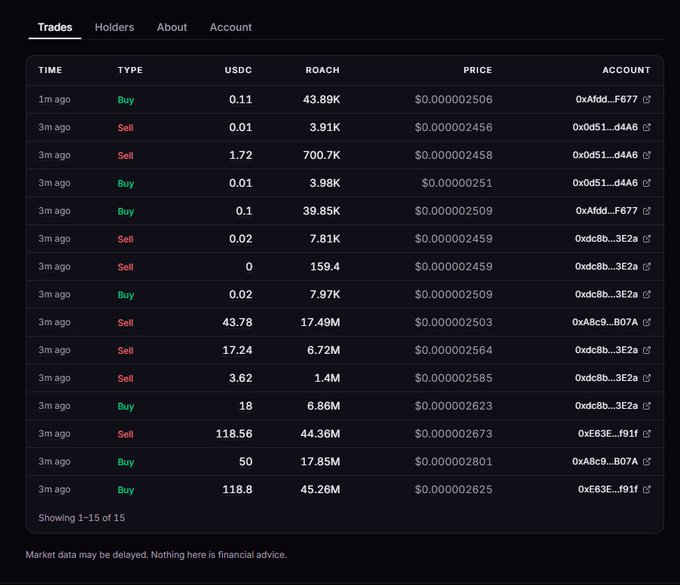680x585 pixels.
Task: Switch to the Holders tab
Action: [114, 27]
